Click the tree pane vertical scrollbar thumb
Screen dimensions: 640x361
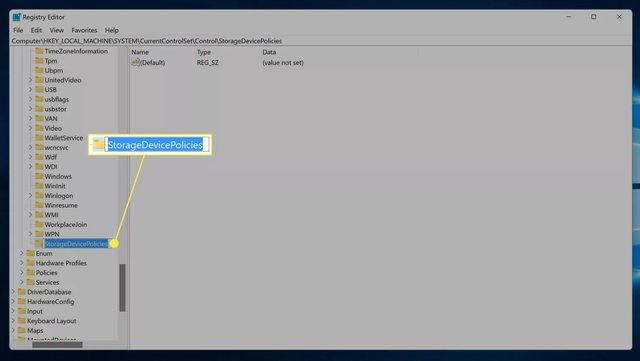coord(122,287)
